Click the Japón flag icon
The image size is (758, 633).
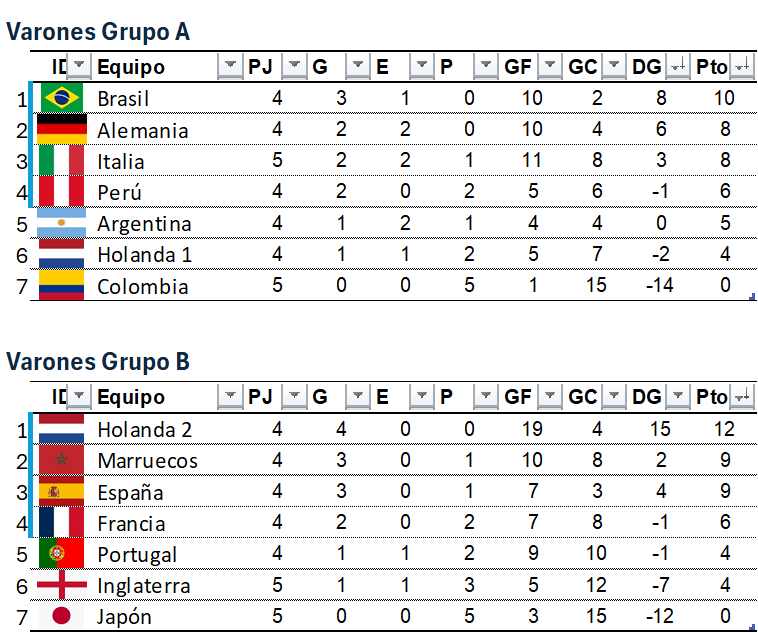click(62, 616)
